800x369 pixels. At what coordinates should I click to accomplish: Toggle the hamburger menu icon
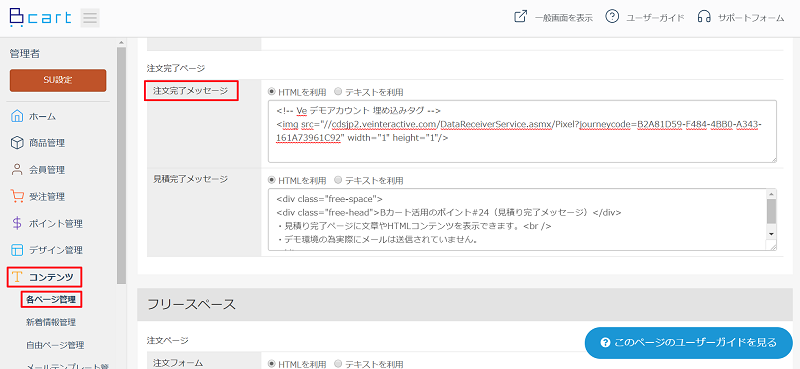point(90,18)
